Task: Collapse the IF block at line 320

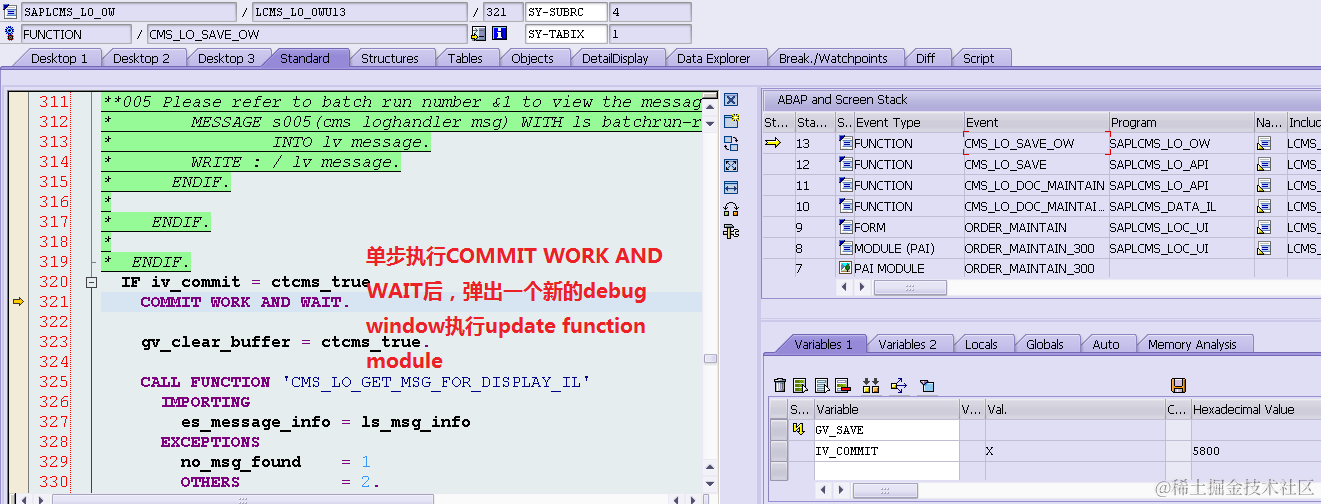Action: pyautogui.click(x=91, y=283)
